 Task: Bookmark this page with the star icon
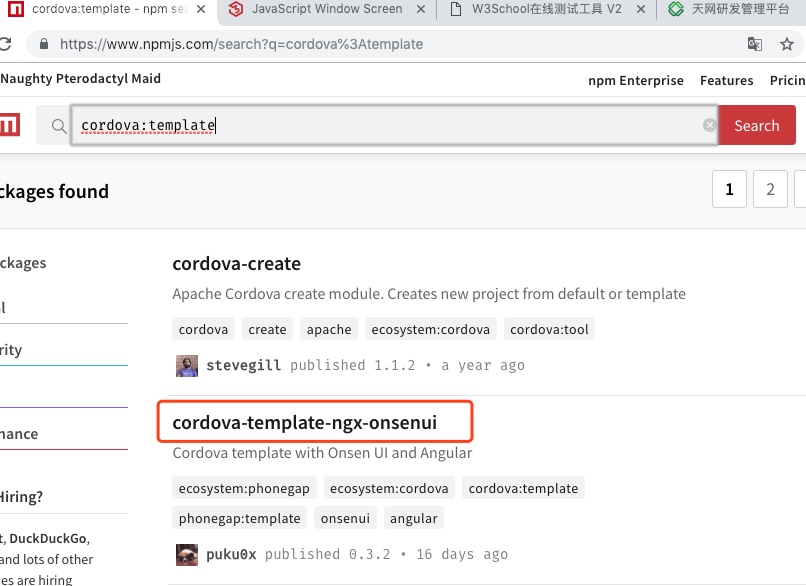(x=786, y=44)
